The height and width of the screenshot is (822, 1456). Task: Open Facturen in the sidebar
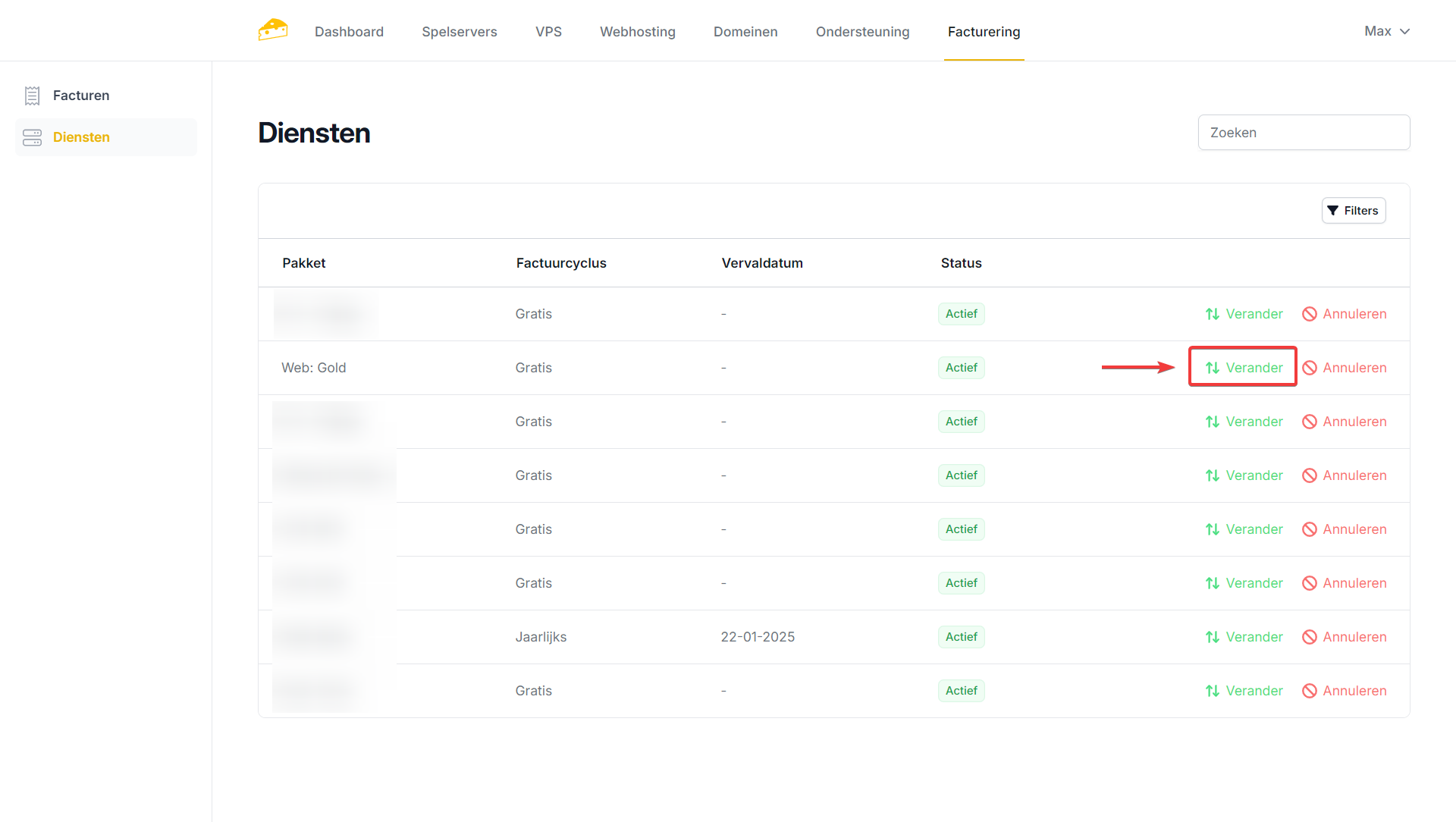pos(81,96)
